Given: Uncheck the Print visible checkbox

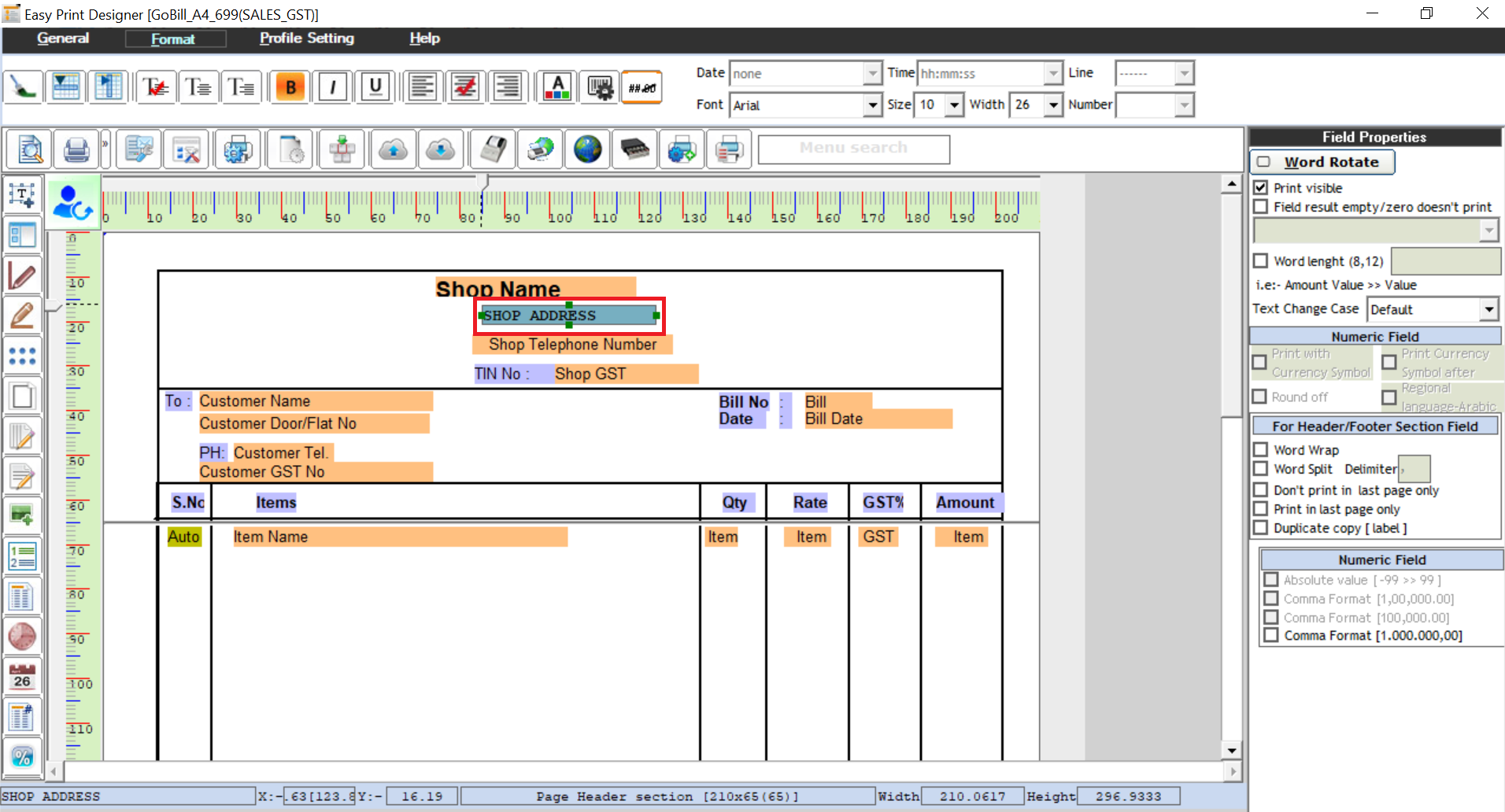Looking at the screenshot, I should (1262, 187).
